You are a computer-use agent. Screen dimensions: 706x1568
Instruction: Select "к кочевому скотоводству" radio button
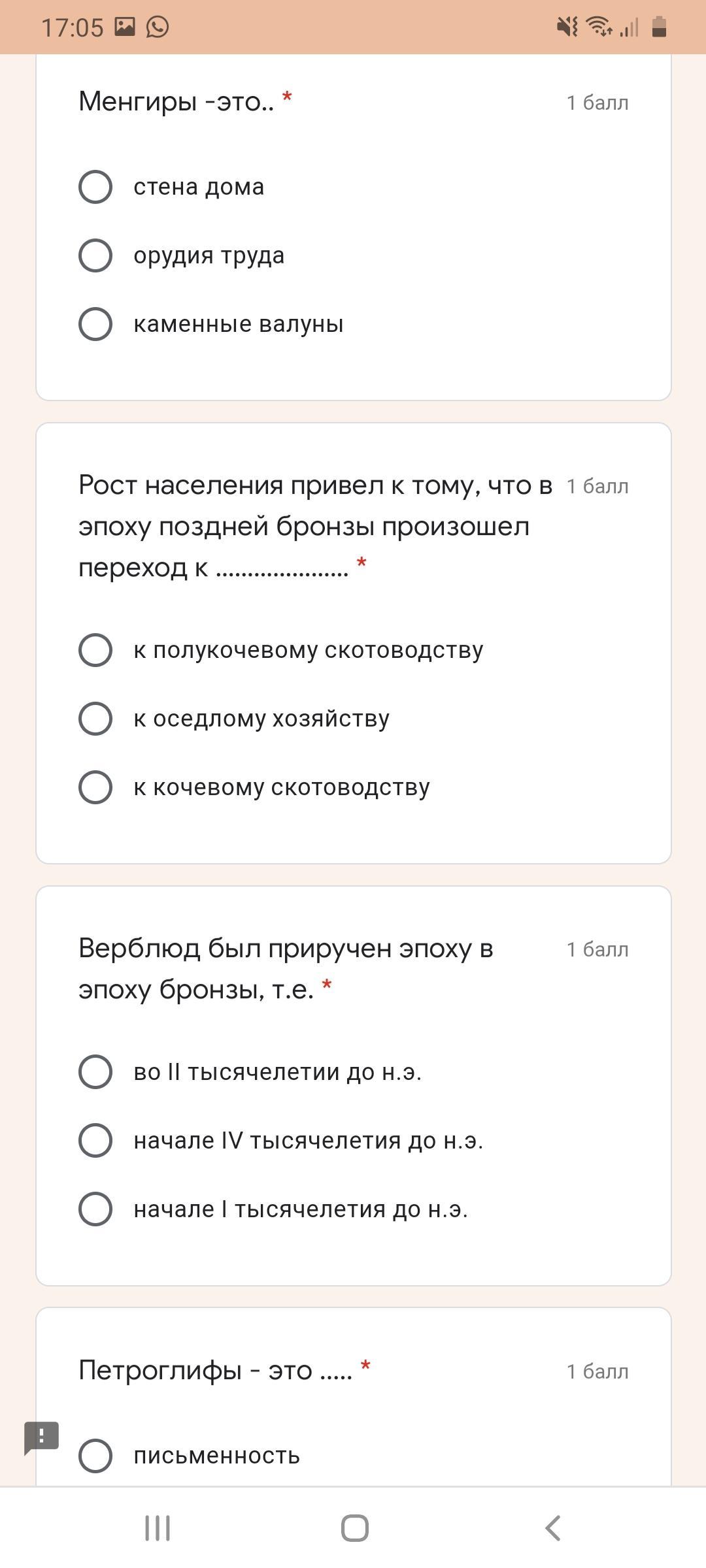tap(95, 787)
